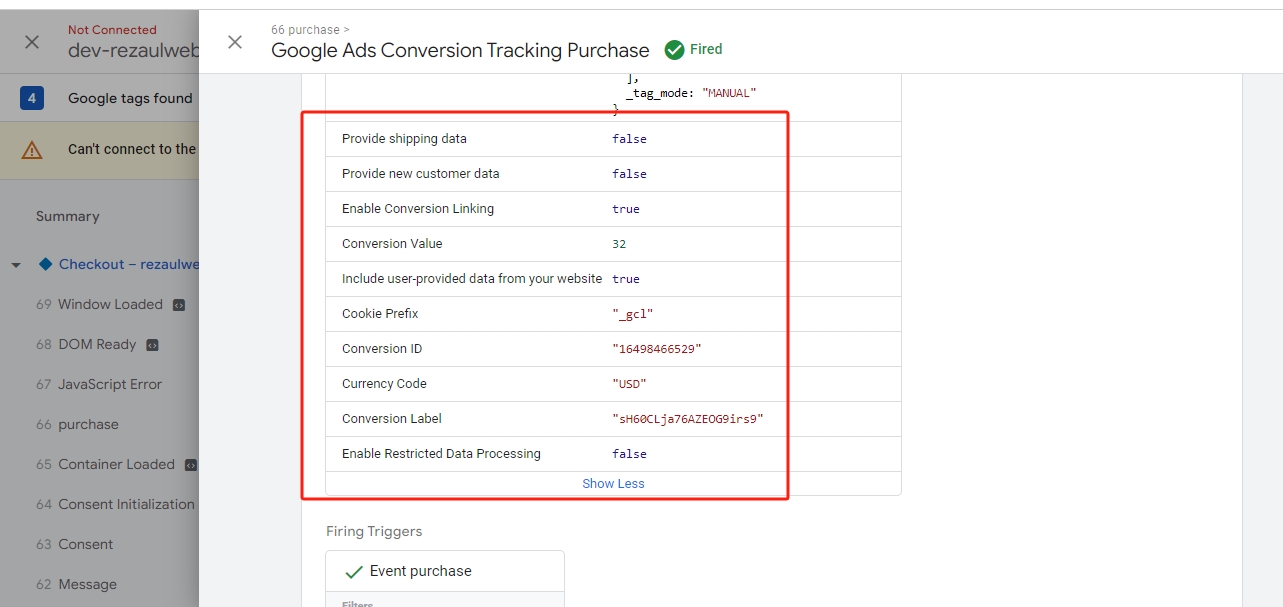Image resolution: width=1283 pixels, height=607 pixels.
Task: Click the "USD" currency code value
Action: coord(629,384)
